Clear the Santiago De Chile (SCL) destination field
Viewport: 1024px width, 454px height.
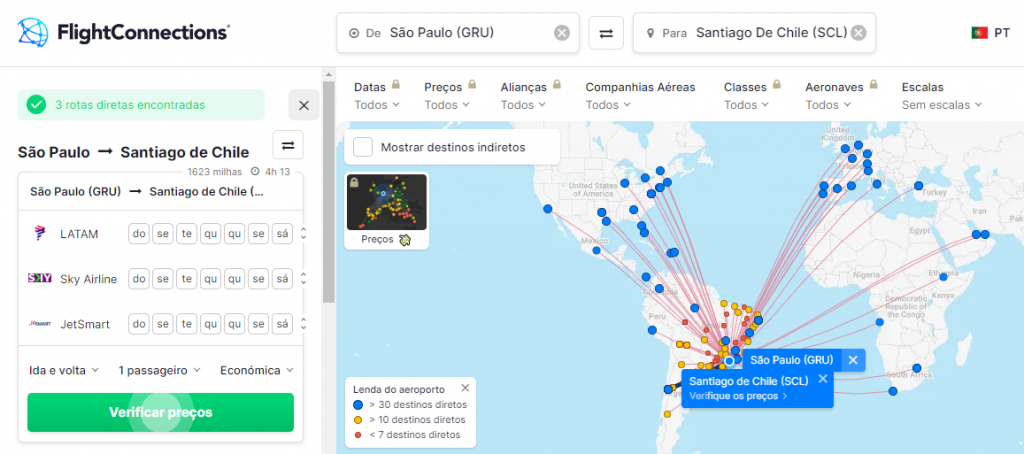pyautogui.click(x=858, y=33)
